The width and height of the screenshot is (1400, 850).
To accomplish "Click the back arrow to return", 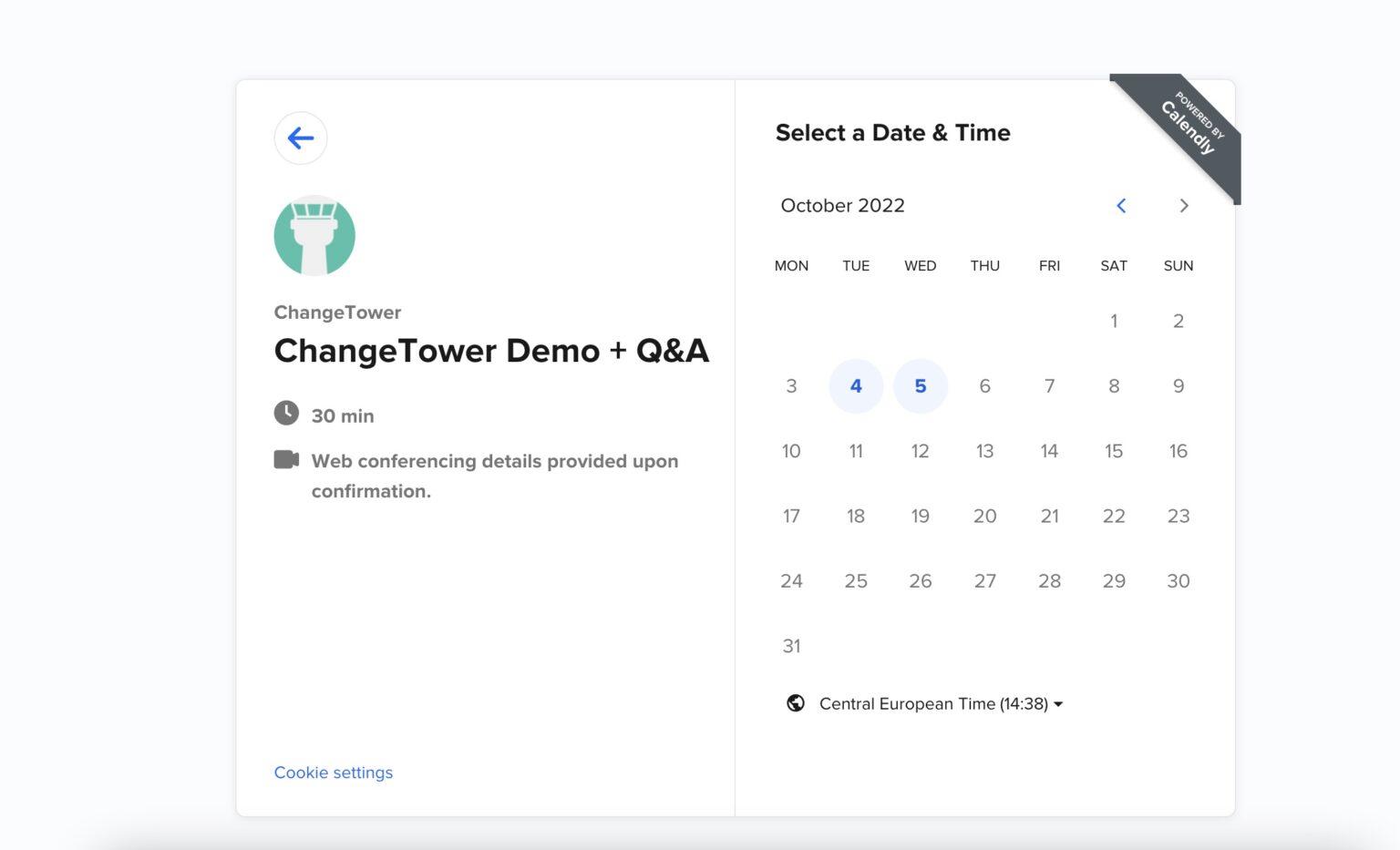I will [x=300, y=138].
